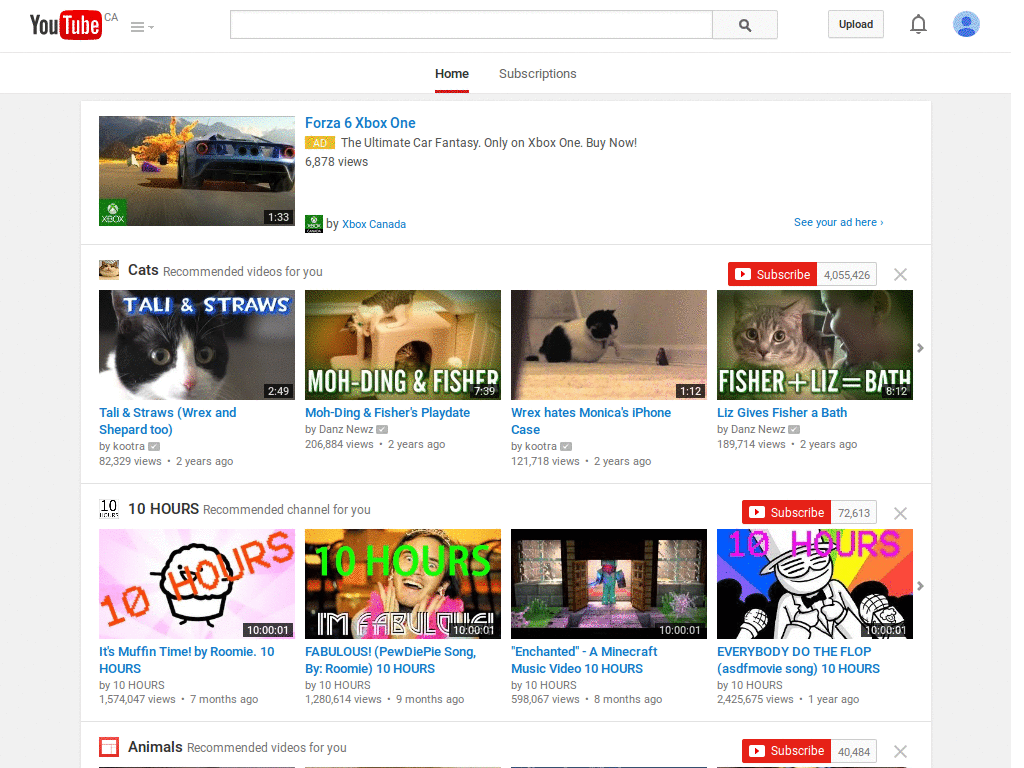
Task: Follow the See your ad here link
Action: [x=839, y=222]
